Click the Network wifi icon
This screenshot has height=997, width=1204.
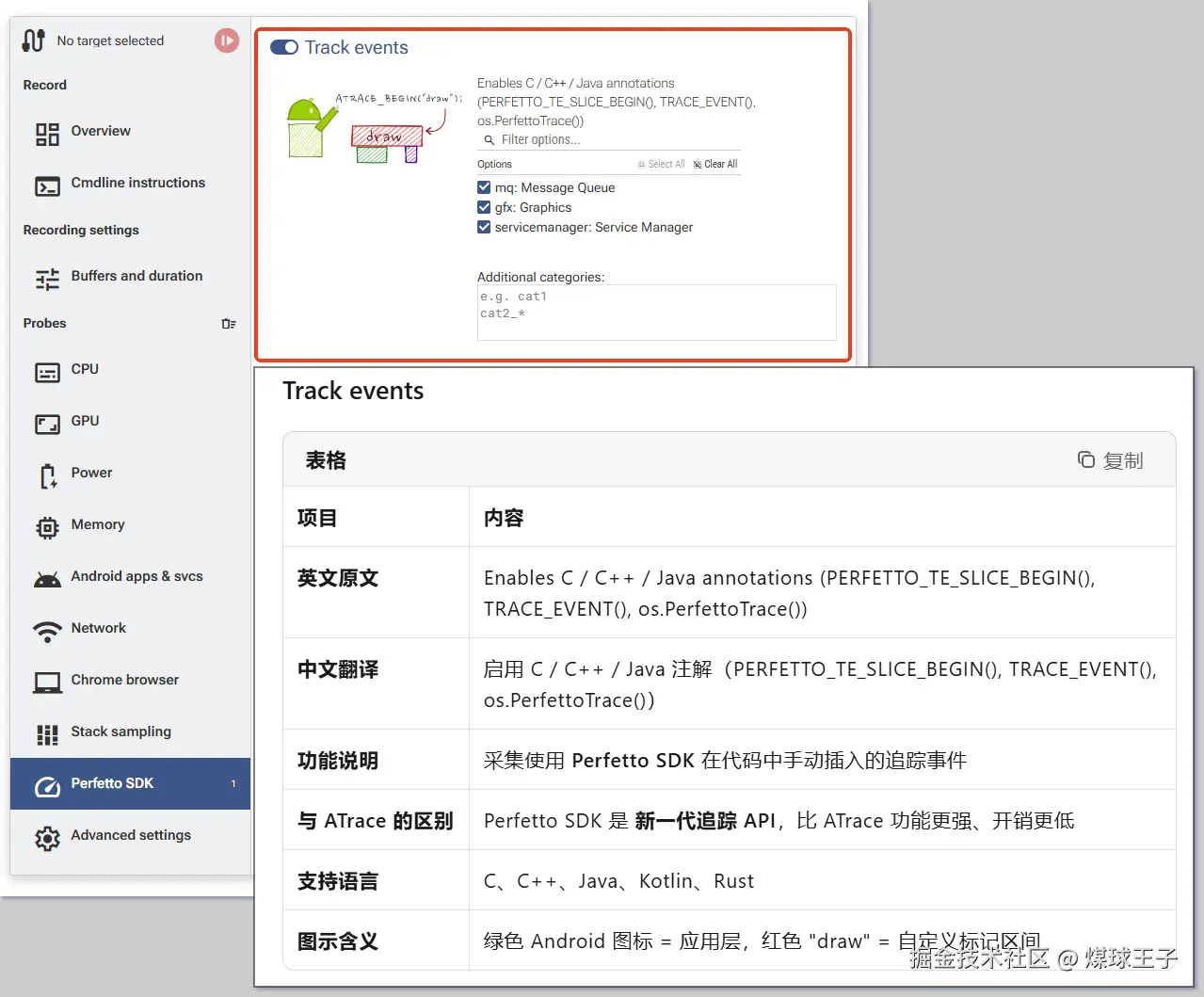pos(47,632)
